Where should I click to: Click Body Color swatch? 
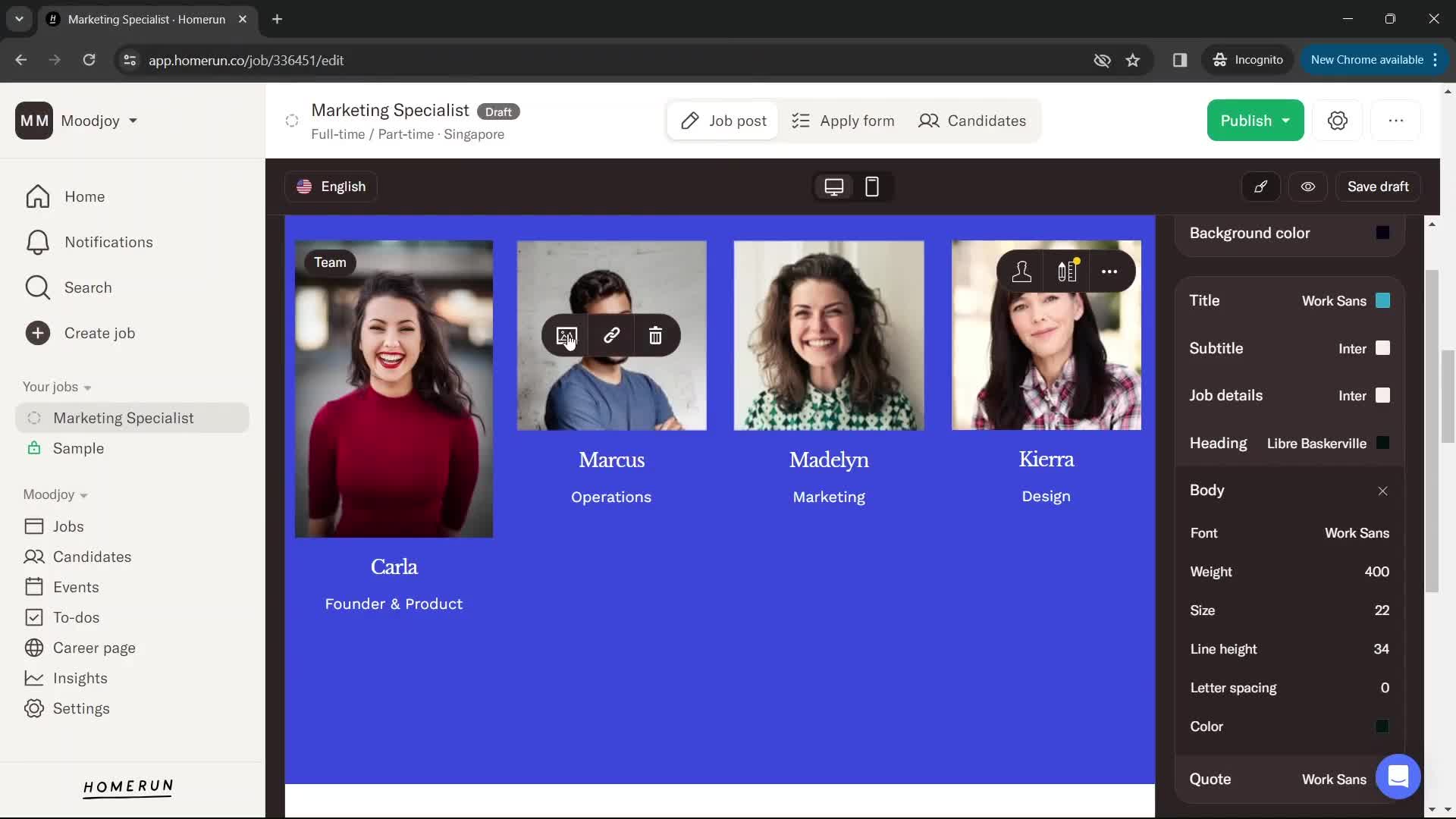1382,726
